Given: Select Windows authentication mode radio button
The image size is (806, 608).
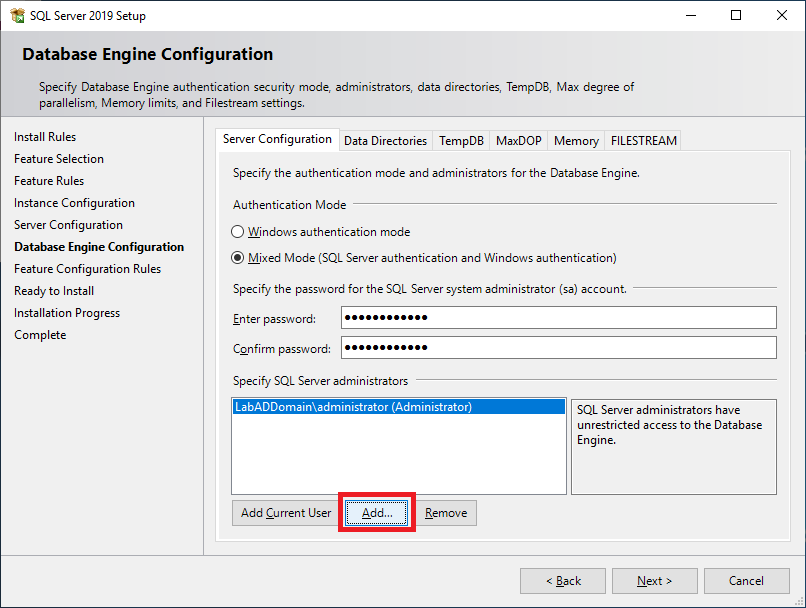Looking at the screenshot, I should coord(238,232).
